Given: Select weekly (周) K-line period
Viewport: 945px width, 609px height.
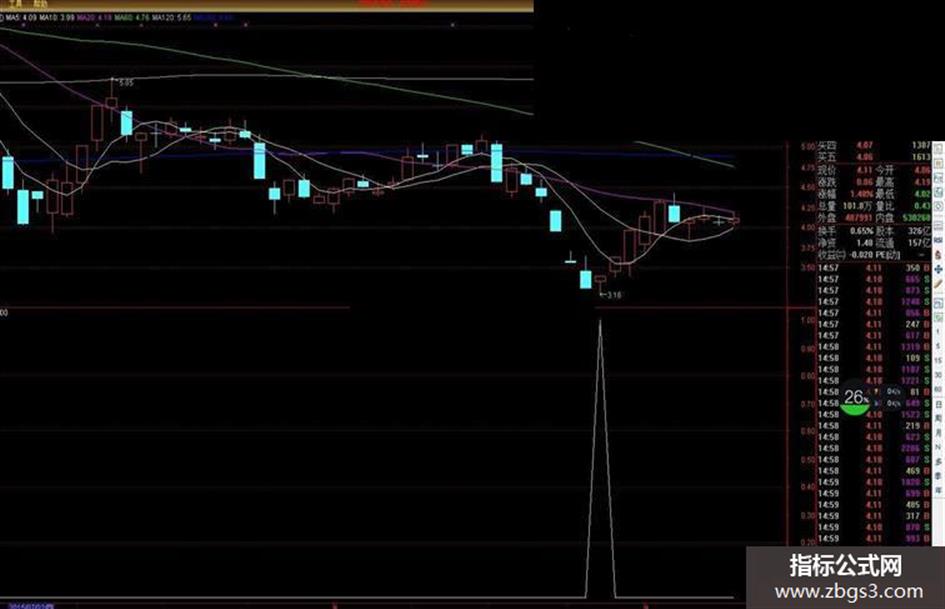Looking at the screenshot, I should pyautogui.click(x=938, y=418).
